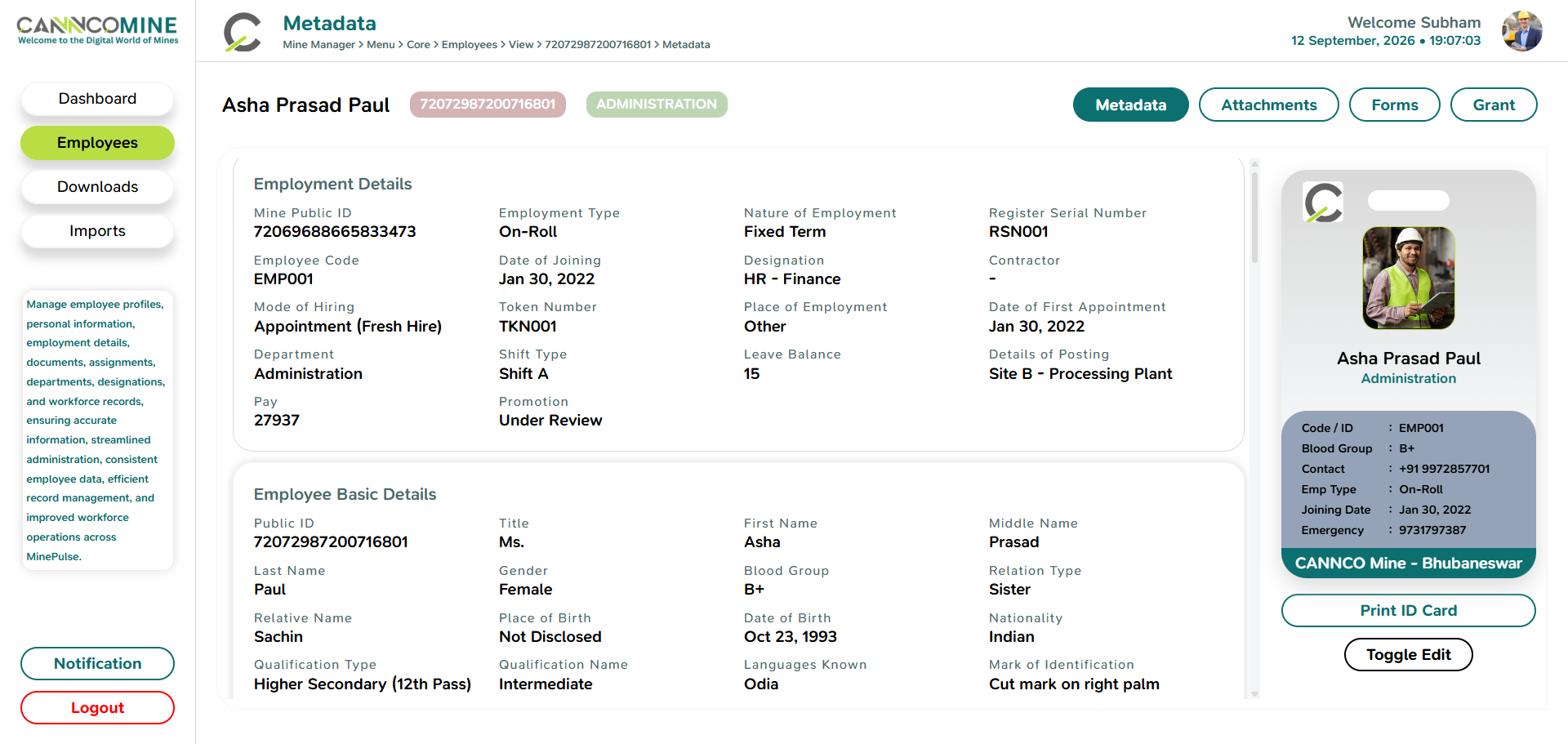Click Date of Birth Oct 23, 1993

coord(791,637)
